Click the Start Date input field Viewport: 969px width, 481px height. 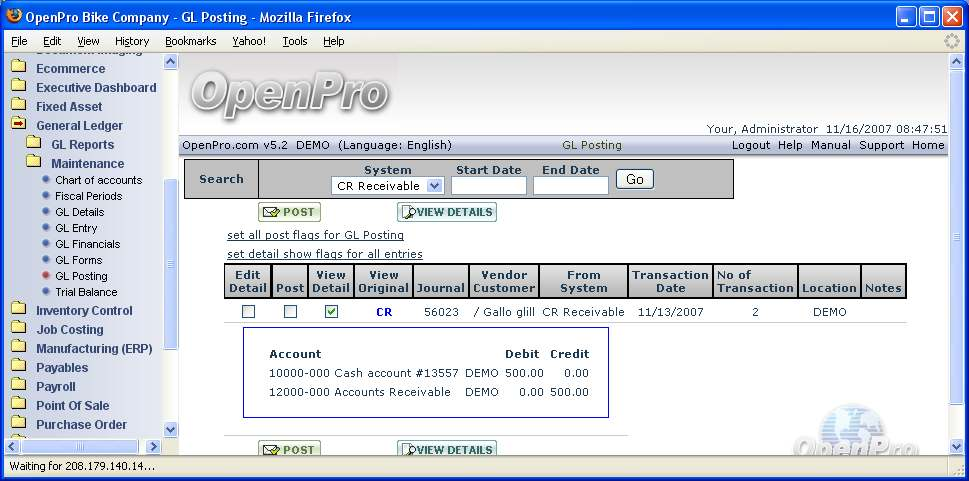pyautogui.click(x=488, y=185)
